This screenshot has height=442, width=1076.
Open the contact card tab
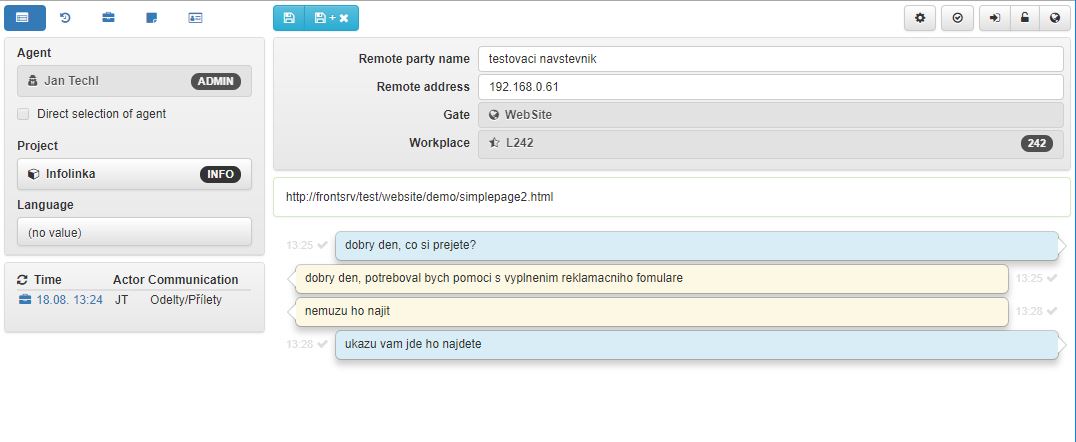tap(195, 18)
